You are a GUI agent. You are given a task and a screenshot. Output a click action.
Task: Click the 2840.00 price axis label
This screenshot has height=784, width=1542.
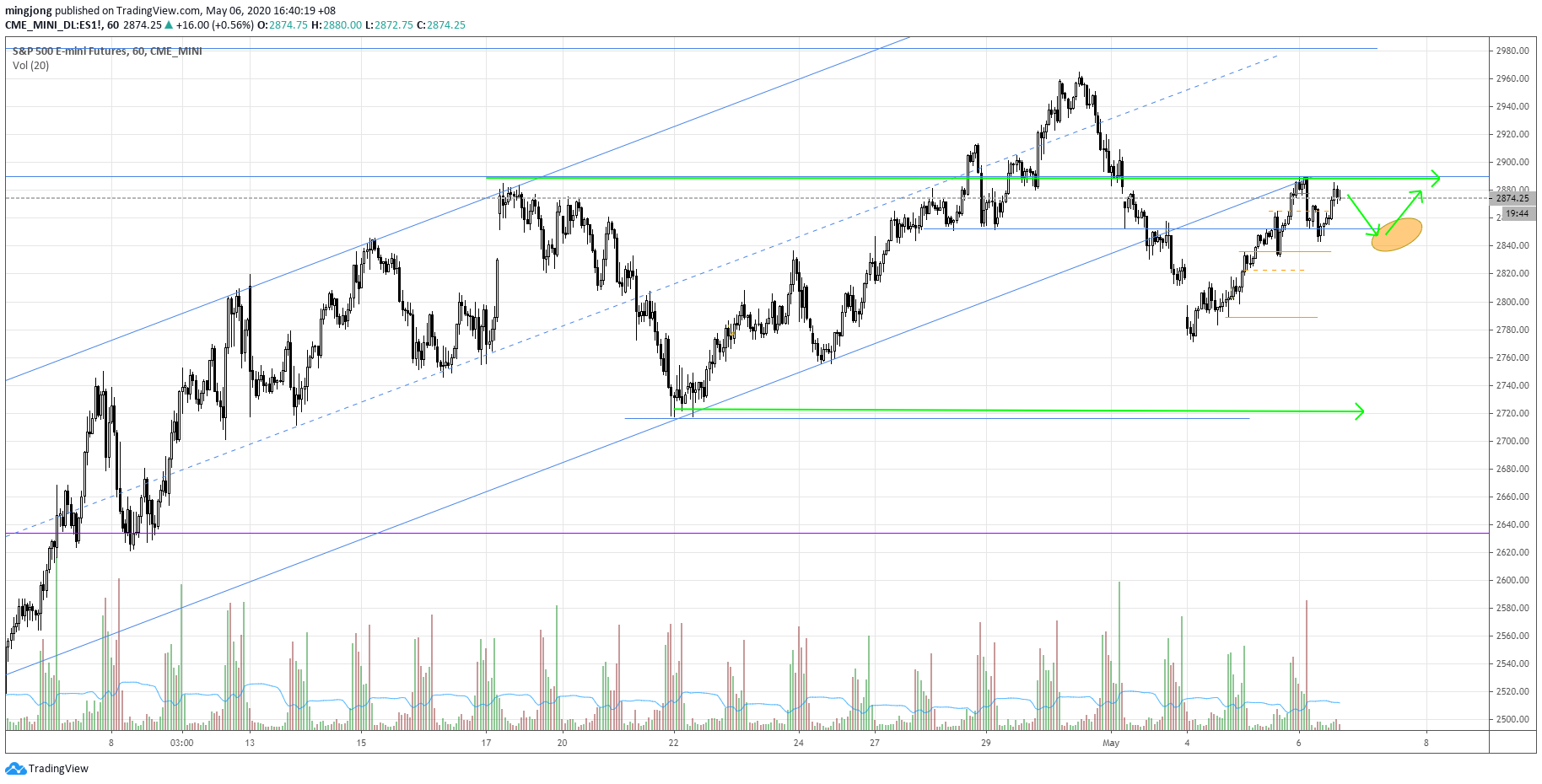(x=1512, y=245)
